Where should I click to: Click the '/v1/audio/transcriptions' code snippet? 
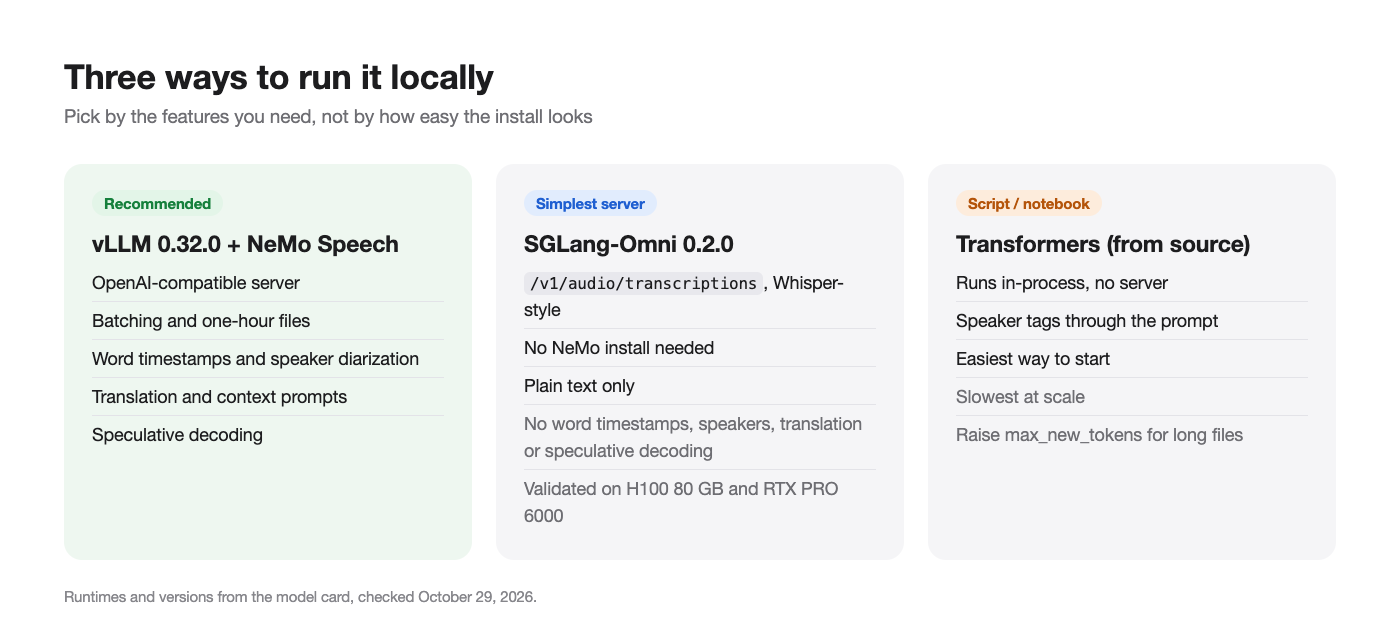point(643,283)
